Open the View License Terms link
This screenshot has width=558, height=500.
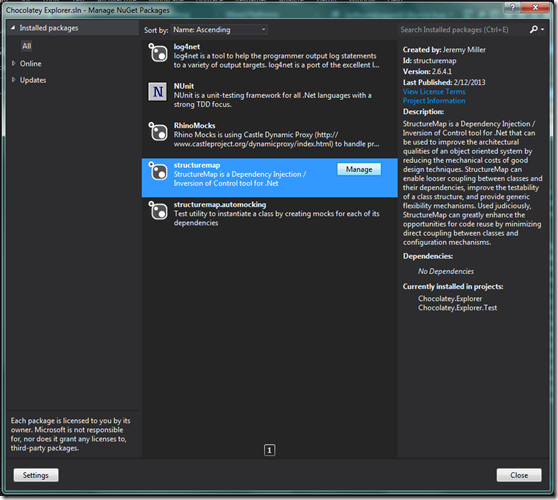434,91
